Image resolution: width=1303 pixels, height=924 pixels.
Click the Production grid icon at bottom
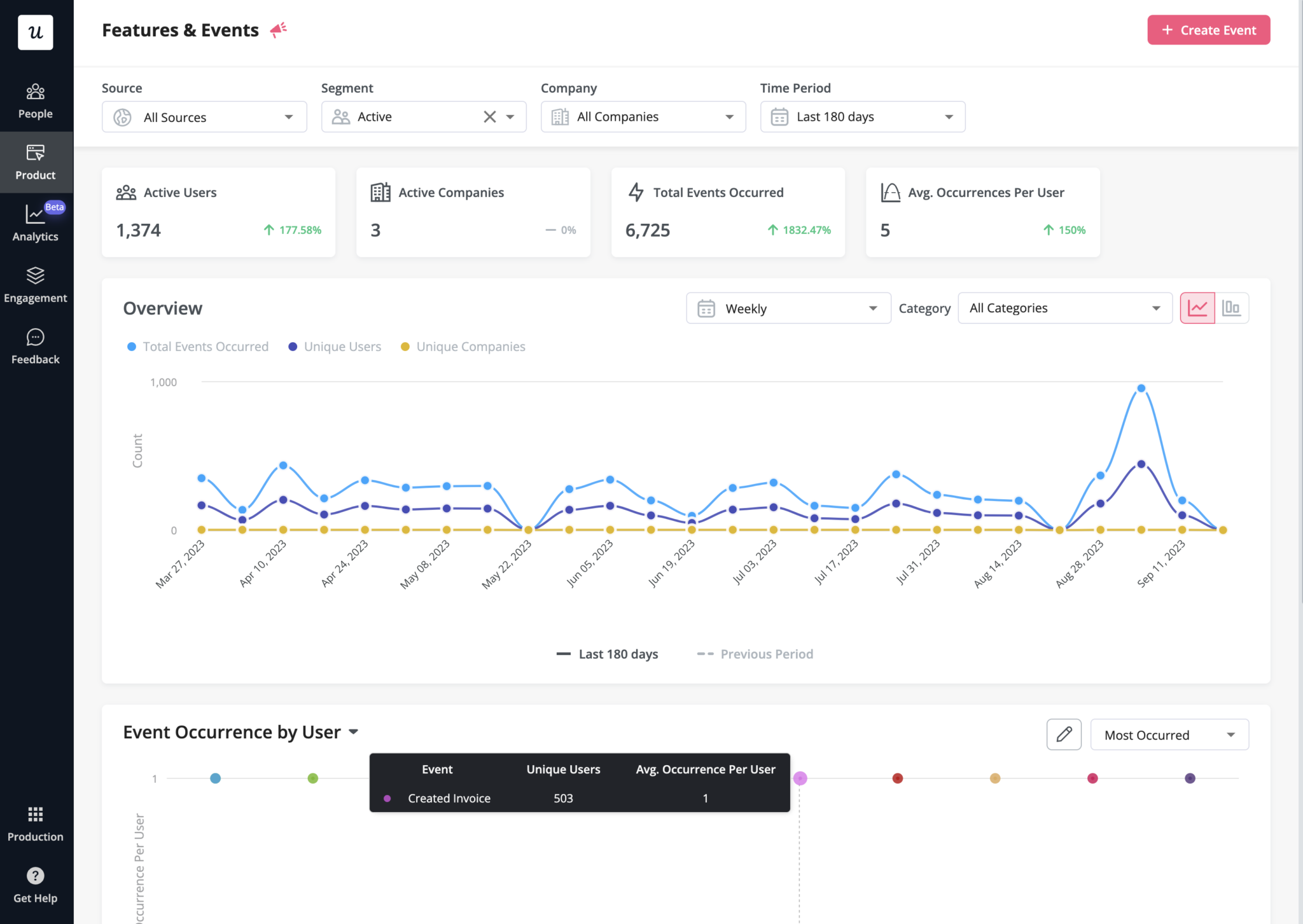pyautogui.click(x=35, y=823)
